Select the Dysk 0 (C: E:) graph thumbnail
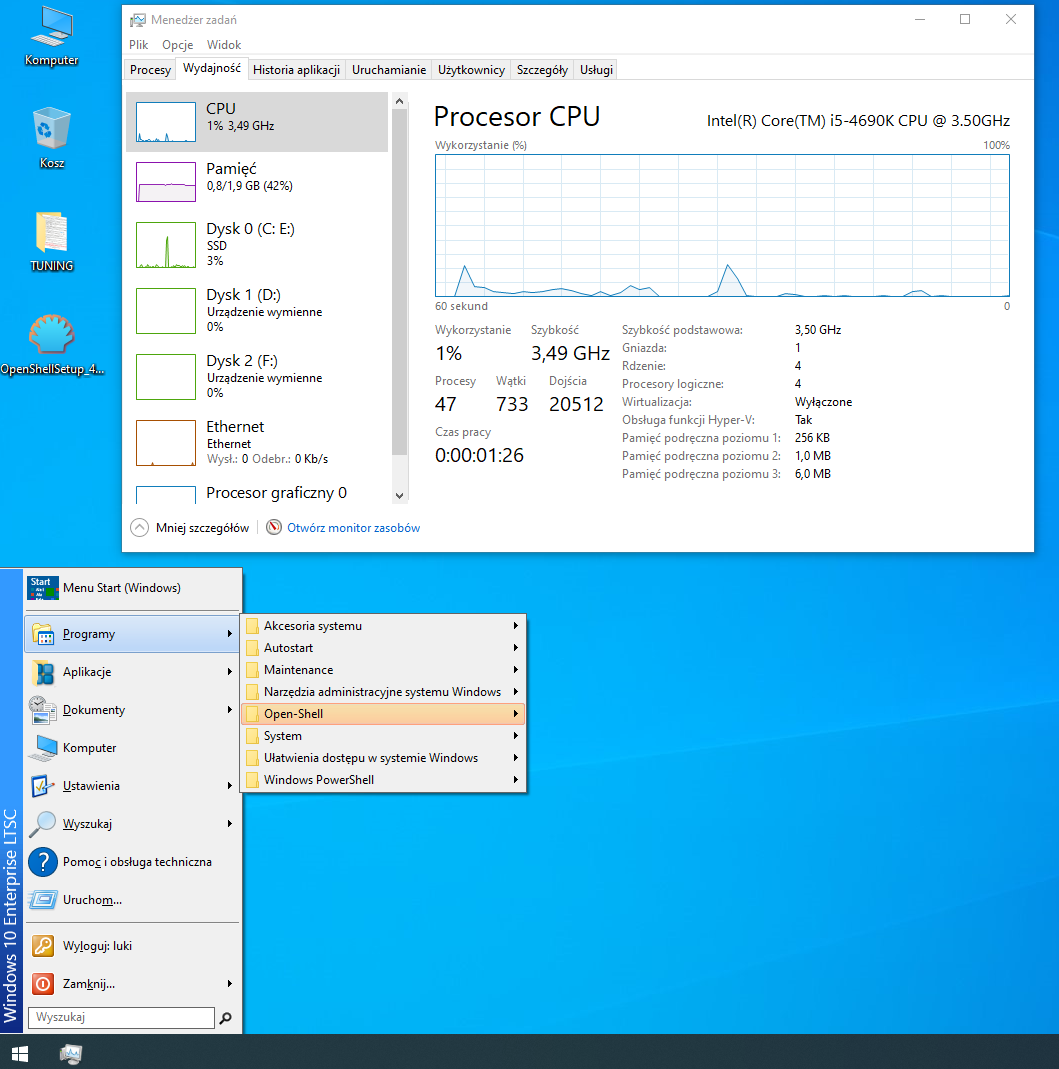 (x=166, y=245)
